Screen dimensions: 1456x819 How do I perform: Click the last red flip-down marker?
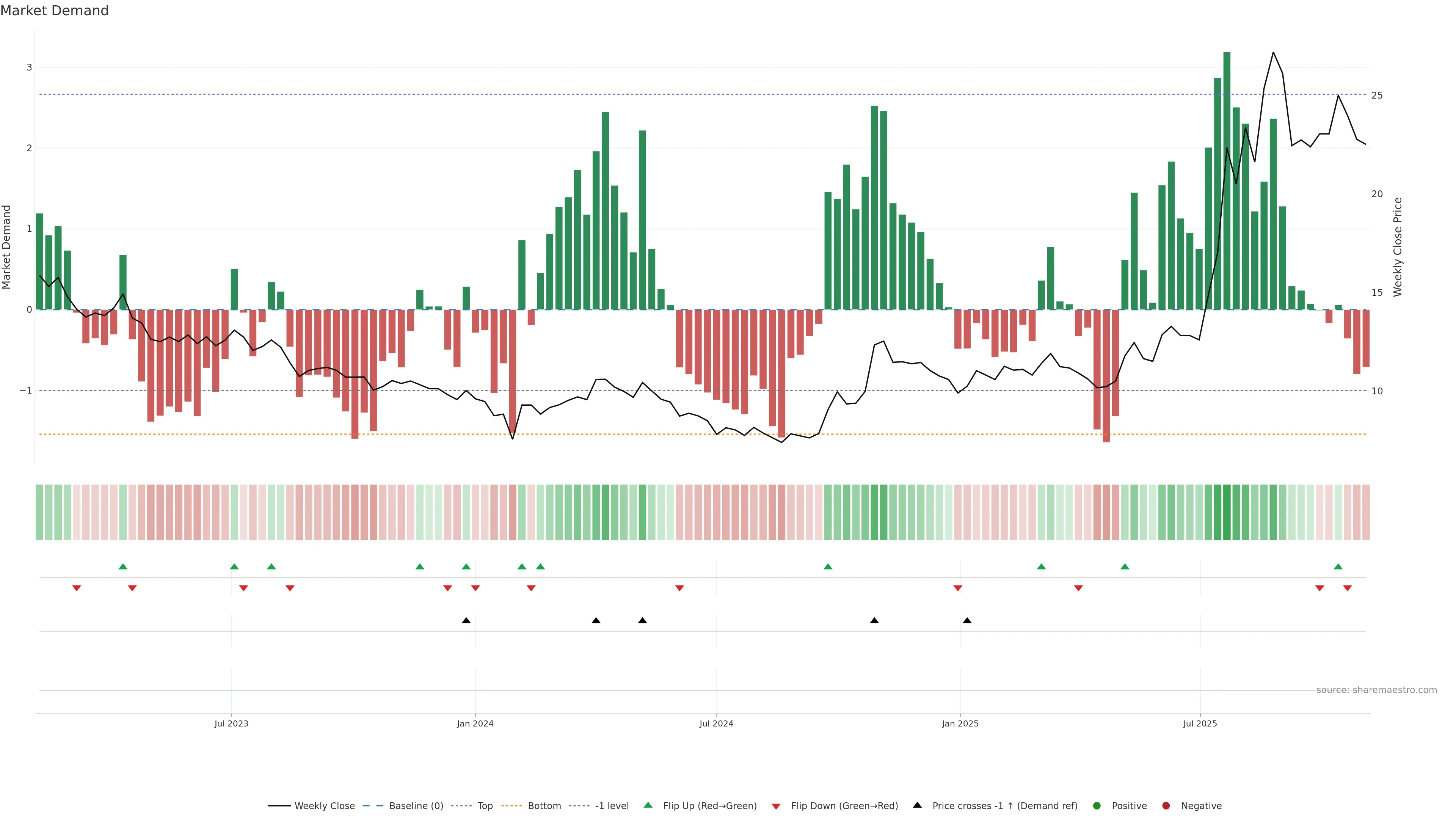point(1348,588)
